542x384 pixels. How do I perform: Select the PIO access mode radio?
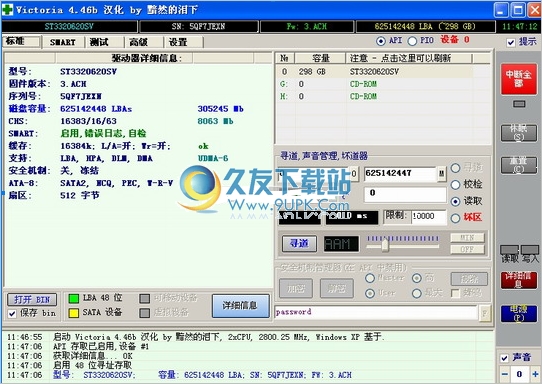(x=412, y=41)
